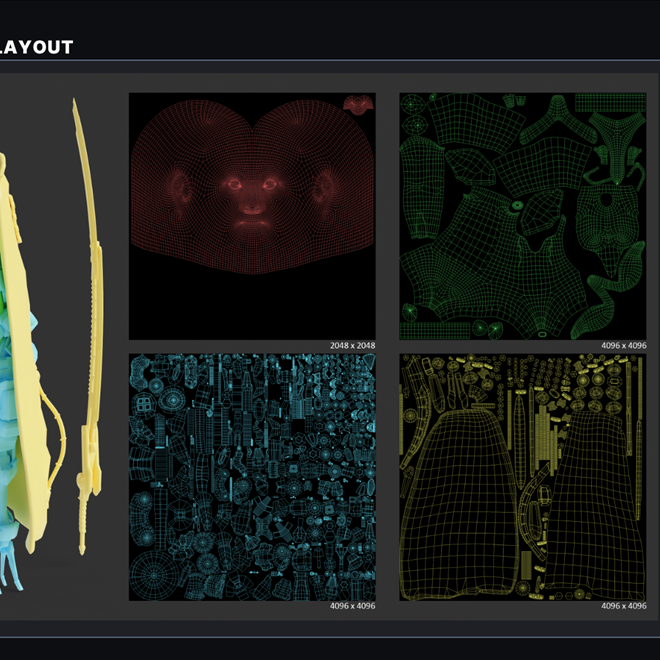Click 4096 x 4096 label under yellow layout

click(x=623, y=606)
